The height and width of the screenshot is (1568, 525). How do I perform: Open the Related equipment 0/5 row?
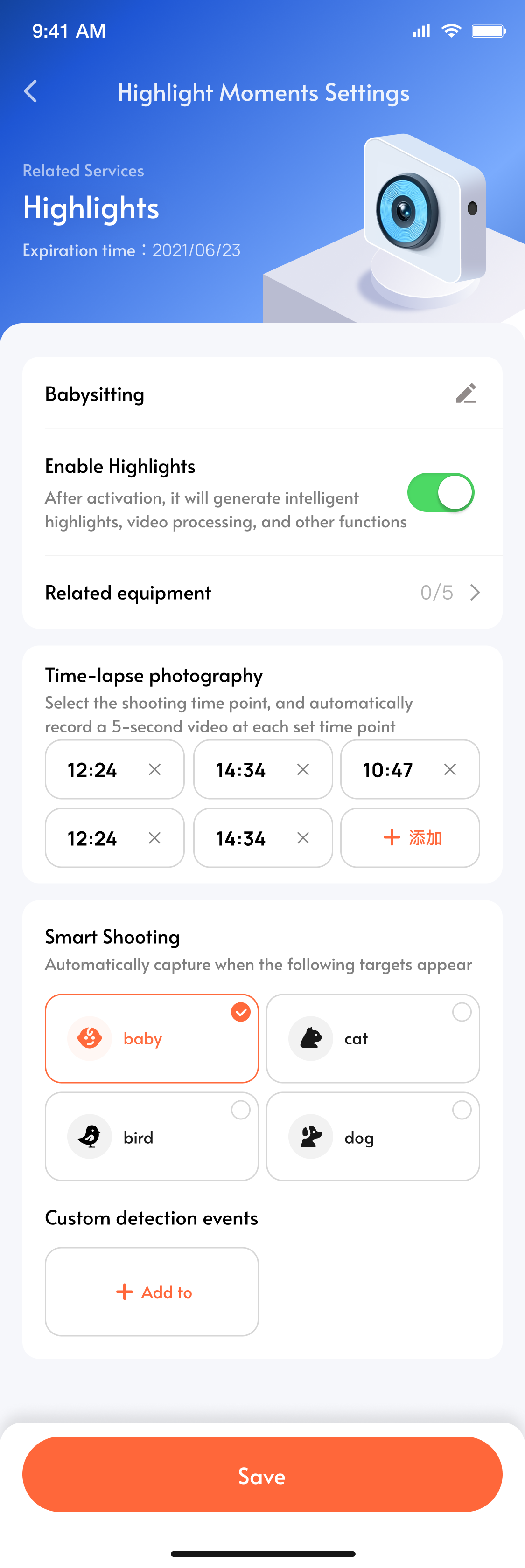click(x=262, y=592)
